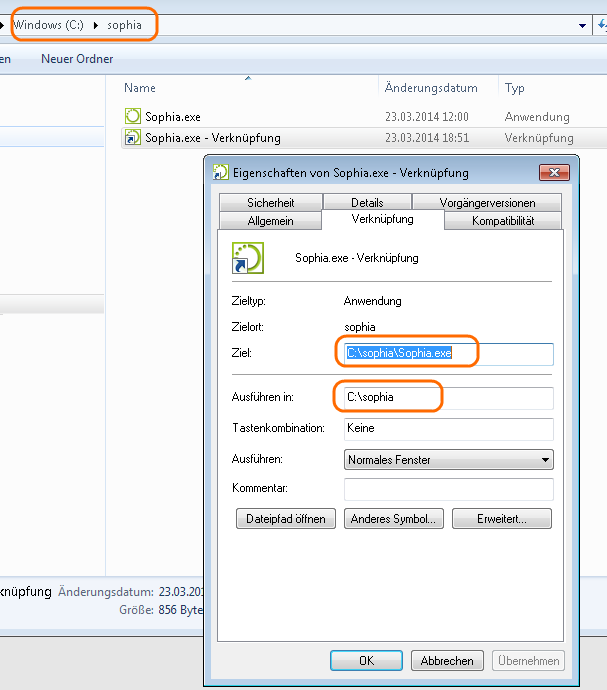Open the Ausführen window mode dropdown

[448, 460]
